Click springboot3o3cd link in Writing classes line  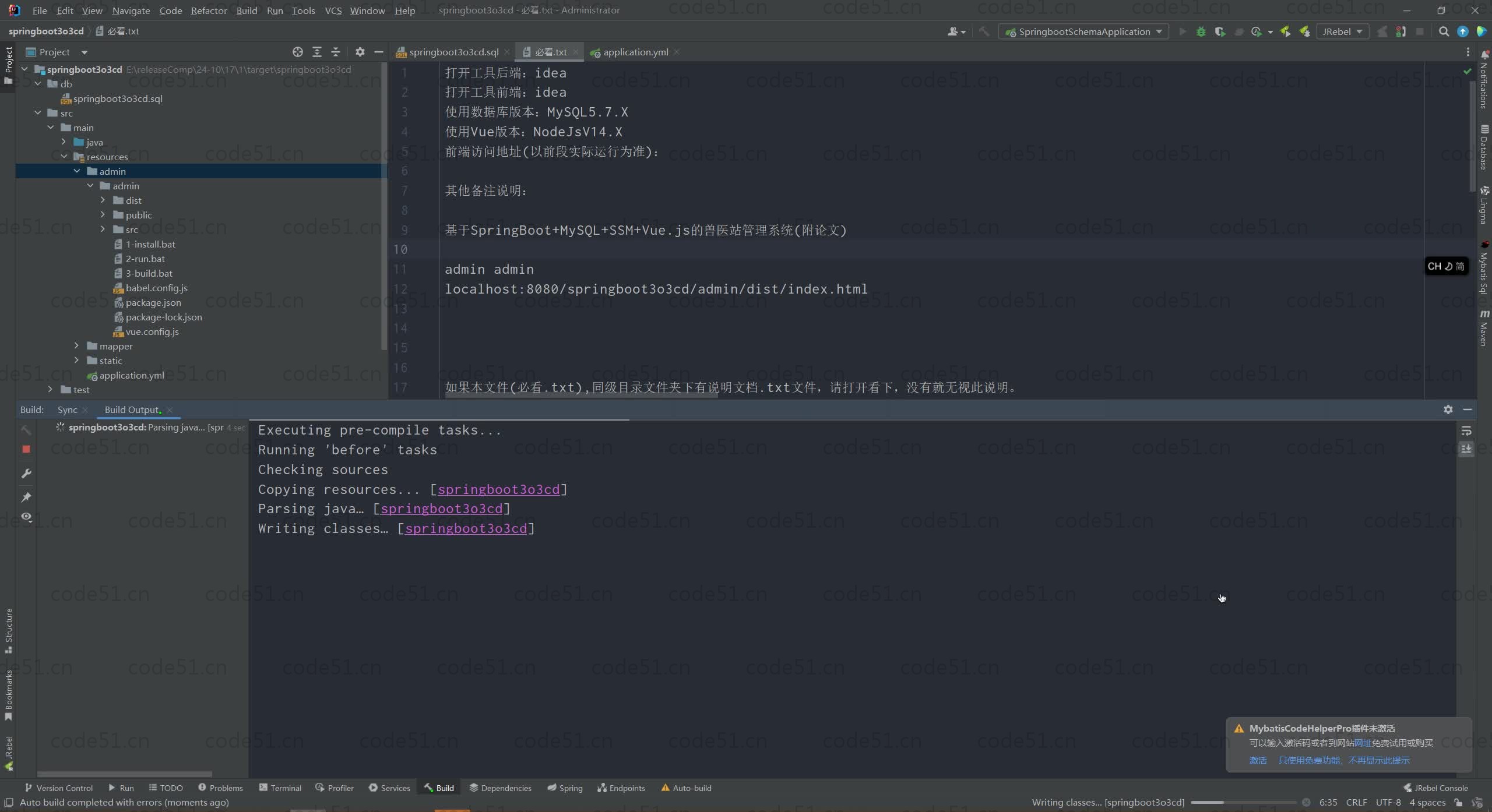click(466, 528)
